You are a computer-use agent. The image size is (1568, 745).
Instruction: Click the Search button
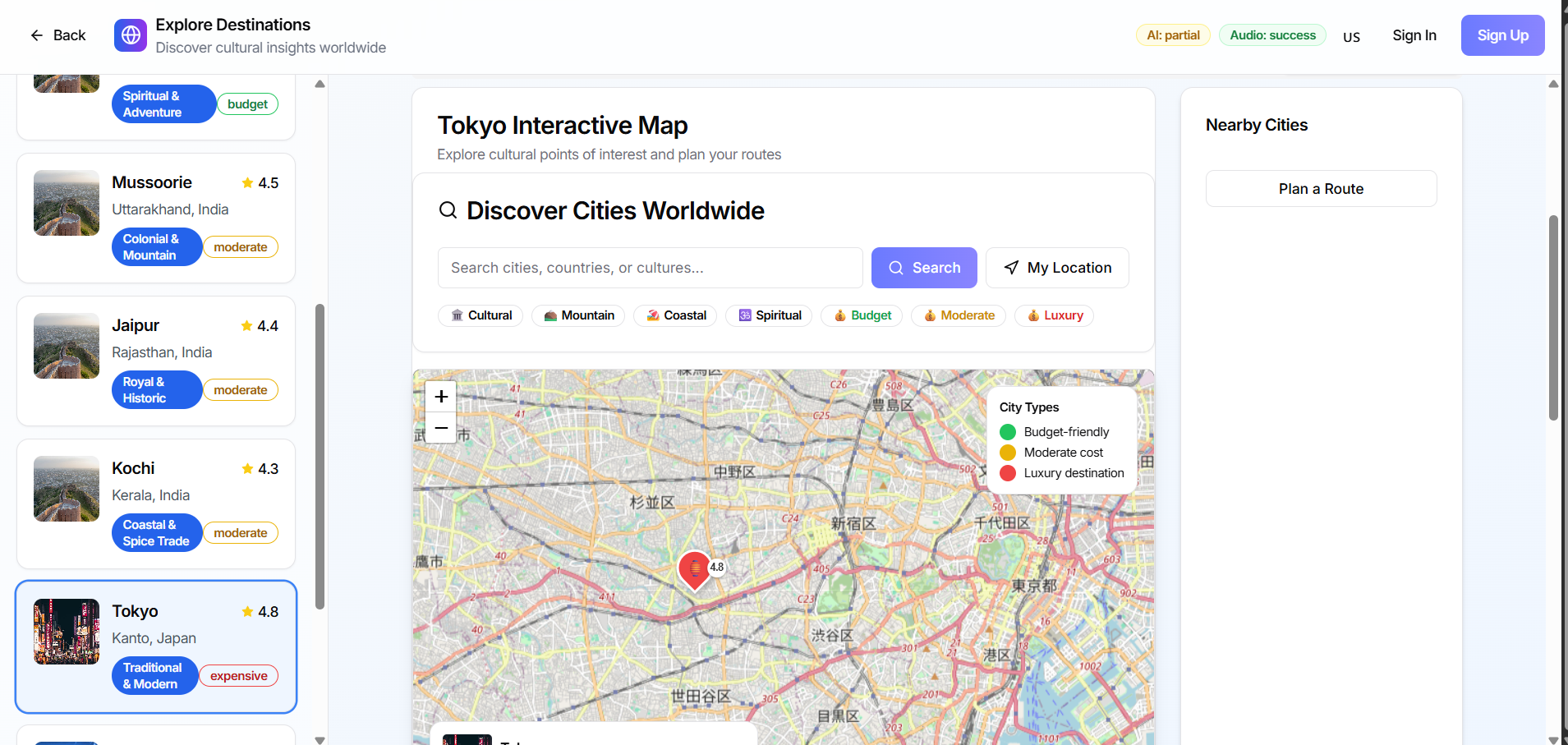click(x=924, y=268)
